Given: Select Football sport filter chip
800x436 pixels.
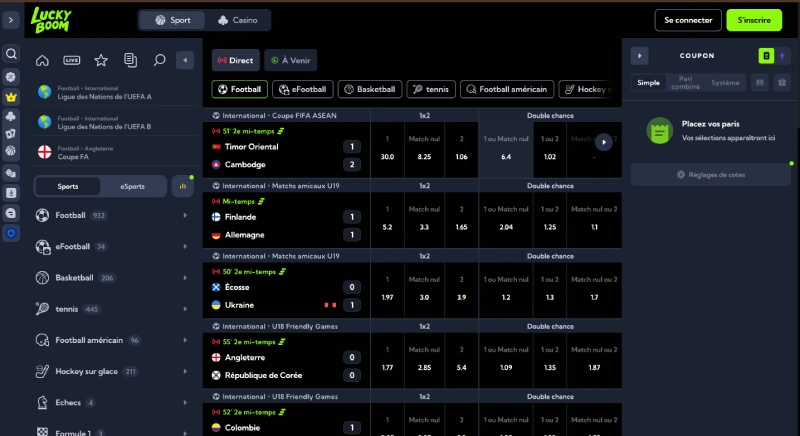Looking at the screenshot, I should (239, 89).
